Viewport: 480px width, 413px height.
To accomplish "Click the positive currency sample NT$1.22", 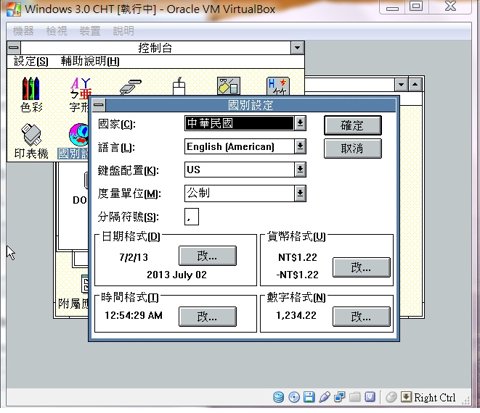I will tap(298, 257).
